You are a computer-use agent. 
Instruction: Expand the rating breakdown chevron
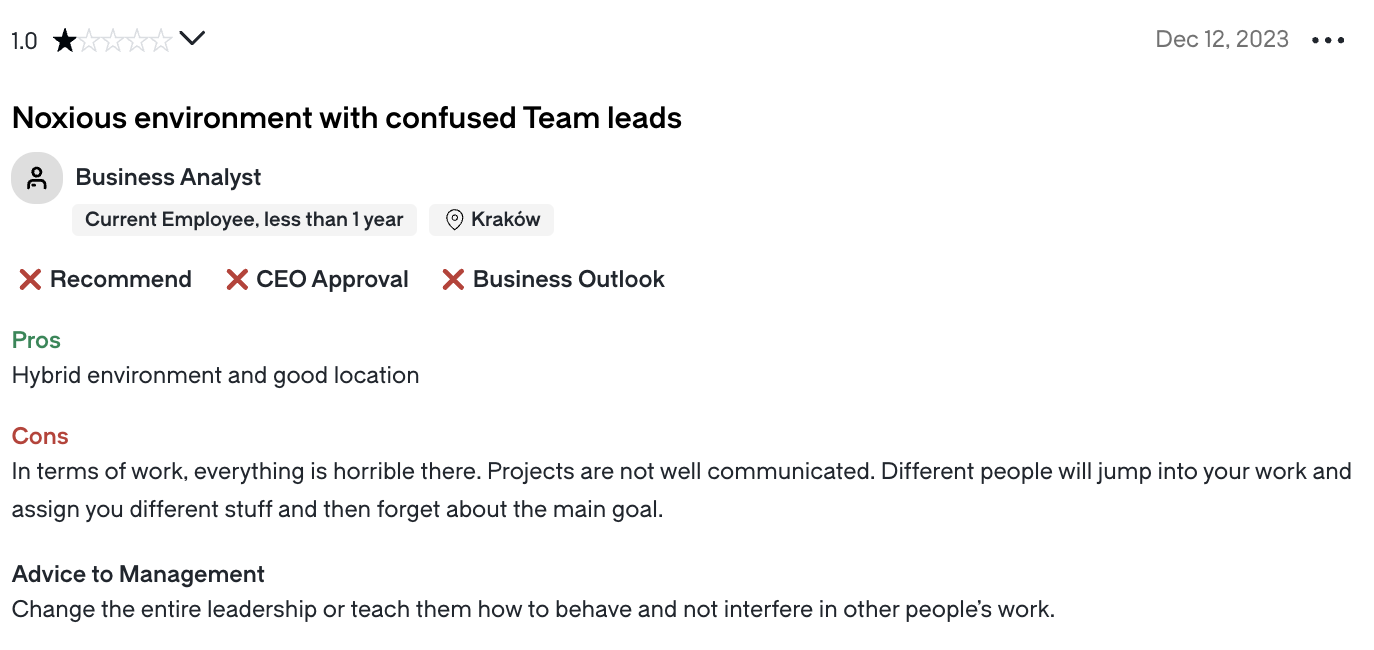[x=191, y=39]
